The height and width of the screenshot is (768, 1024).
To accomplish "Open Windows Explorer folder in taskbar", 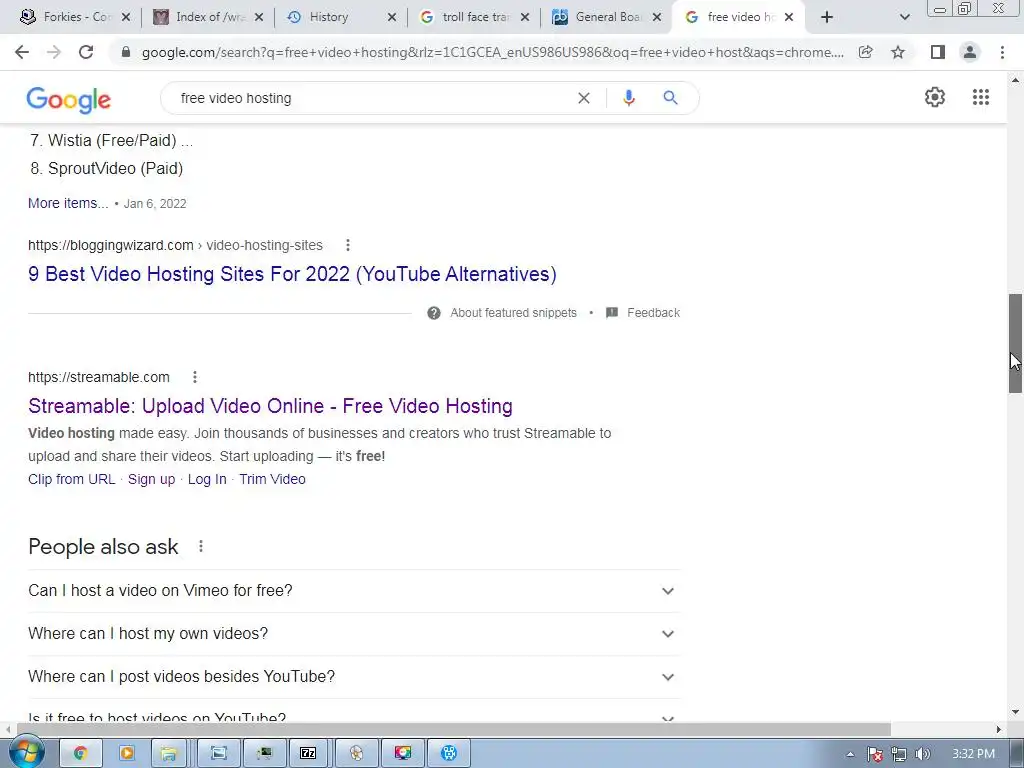I will [x=168, y=753].
